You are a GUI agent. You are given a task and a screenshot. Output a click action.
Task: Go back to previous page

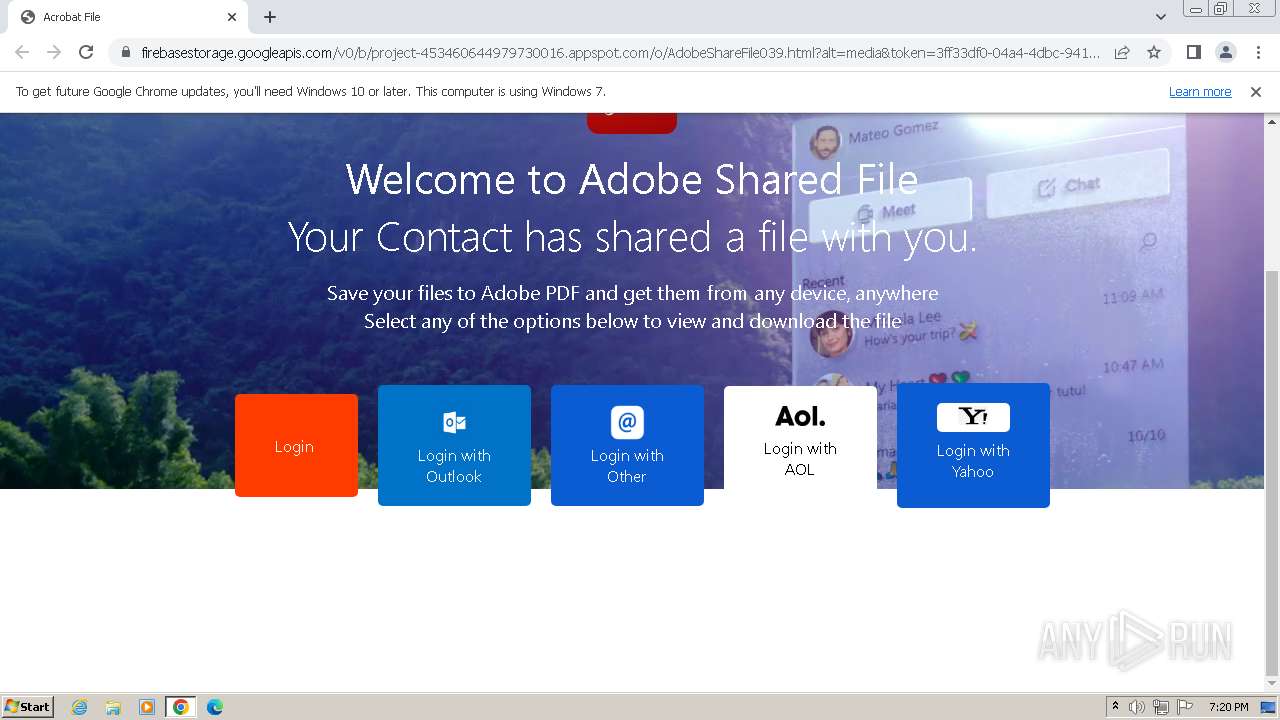pos(22,52)
